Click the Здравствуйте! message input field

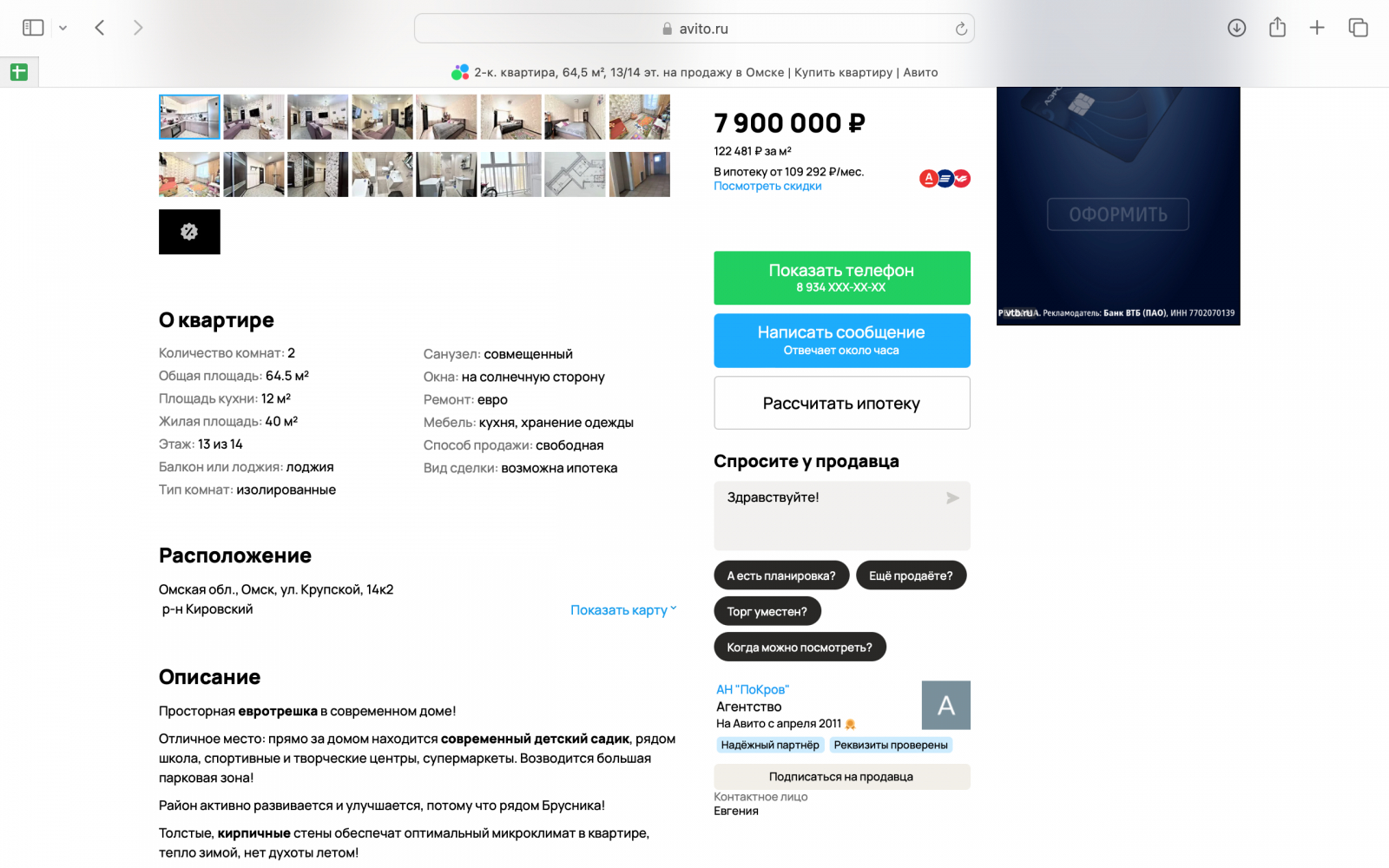[x=842, y=516]
